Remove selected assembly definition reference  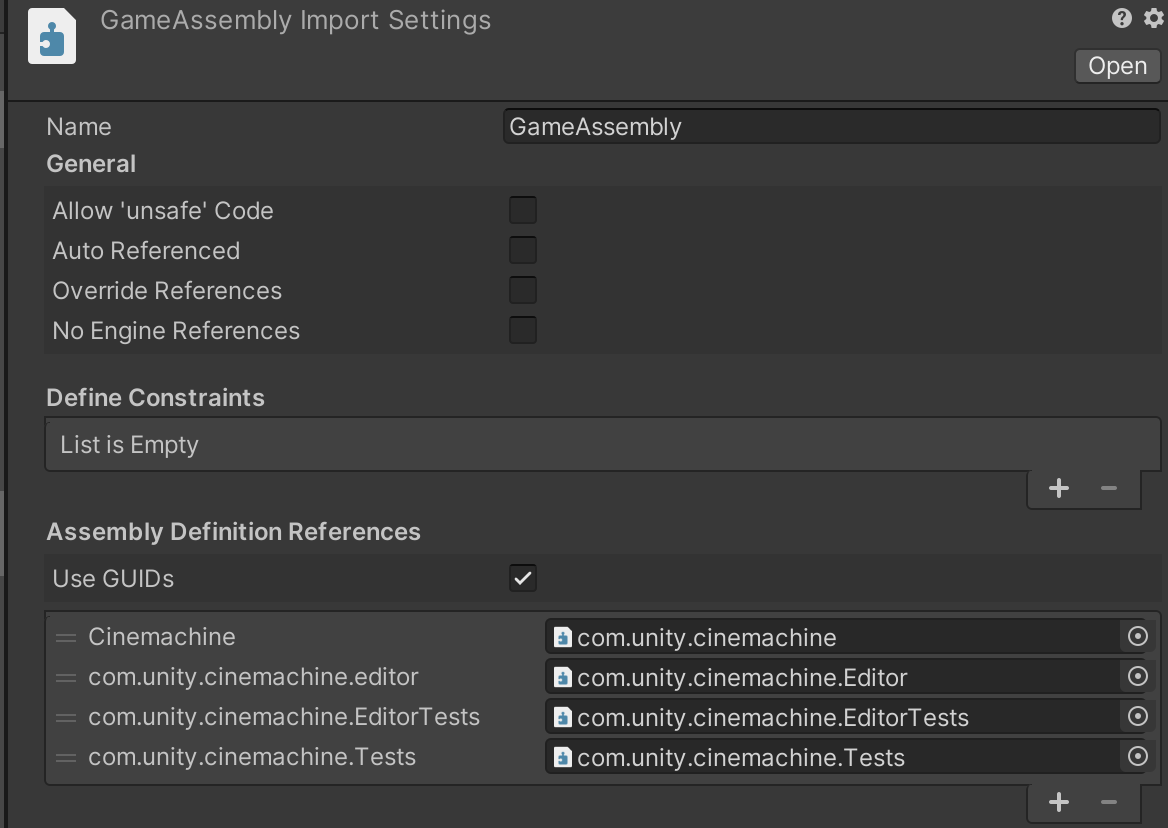coord(1108,802)
